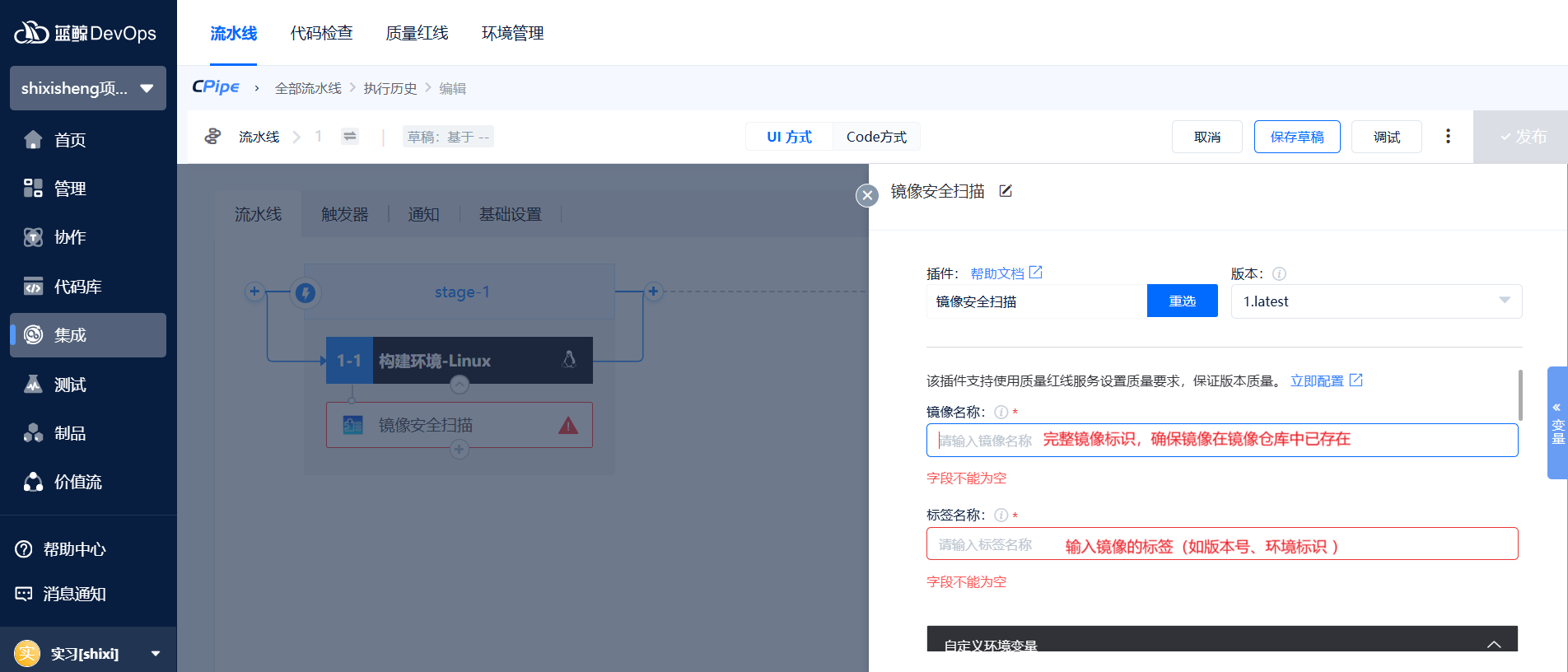
Task: Close the 镜像安全扫描 side panel
Action: [x=866, y=195]
